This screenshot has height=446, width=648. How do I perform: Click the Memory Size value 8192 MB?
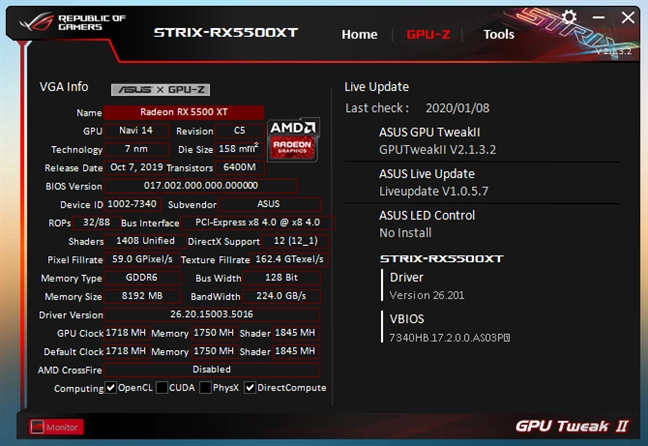[x=142, y=296]
